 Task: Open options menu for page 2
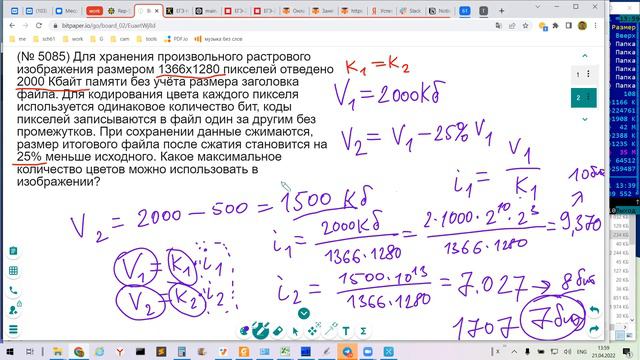(589, 97)
